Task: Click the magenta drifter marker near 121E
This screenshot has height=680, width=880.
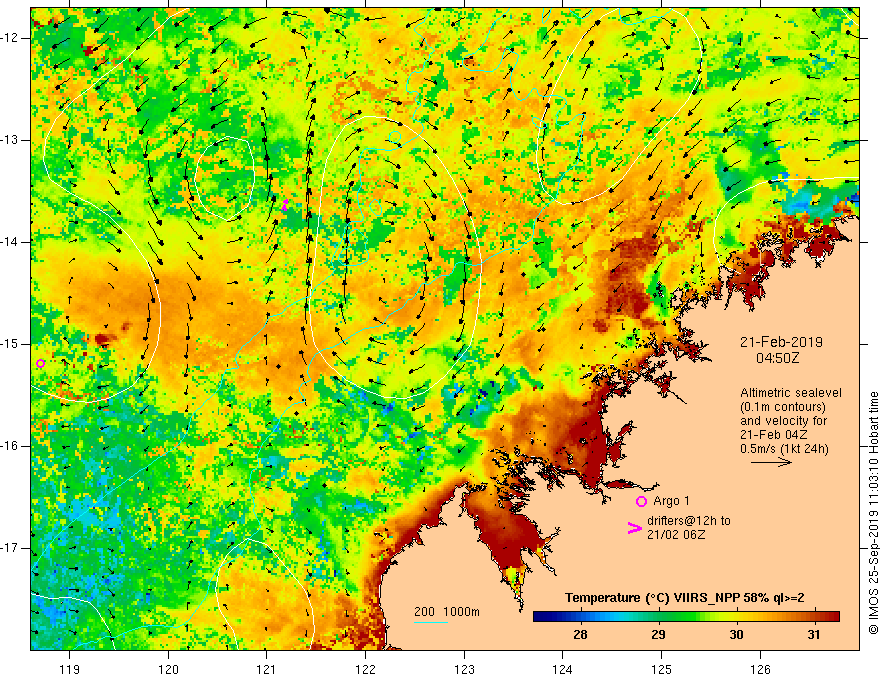Action: [x=285, y=205]
